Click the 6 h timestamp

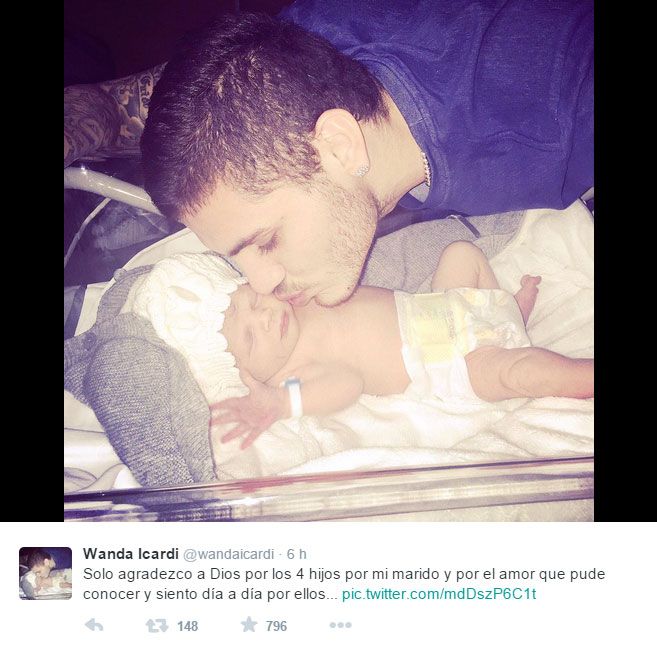coord(297,554)
